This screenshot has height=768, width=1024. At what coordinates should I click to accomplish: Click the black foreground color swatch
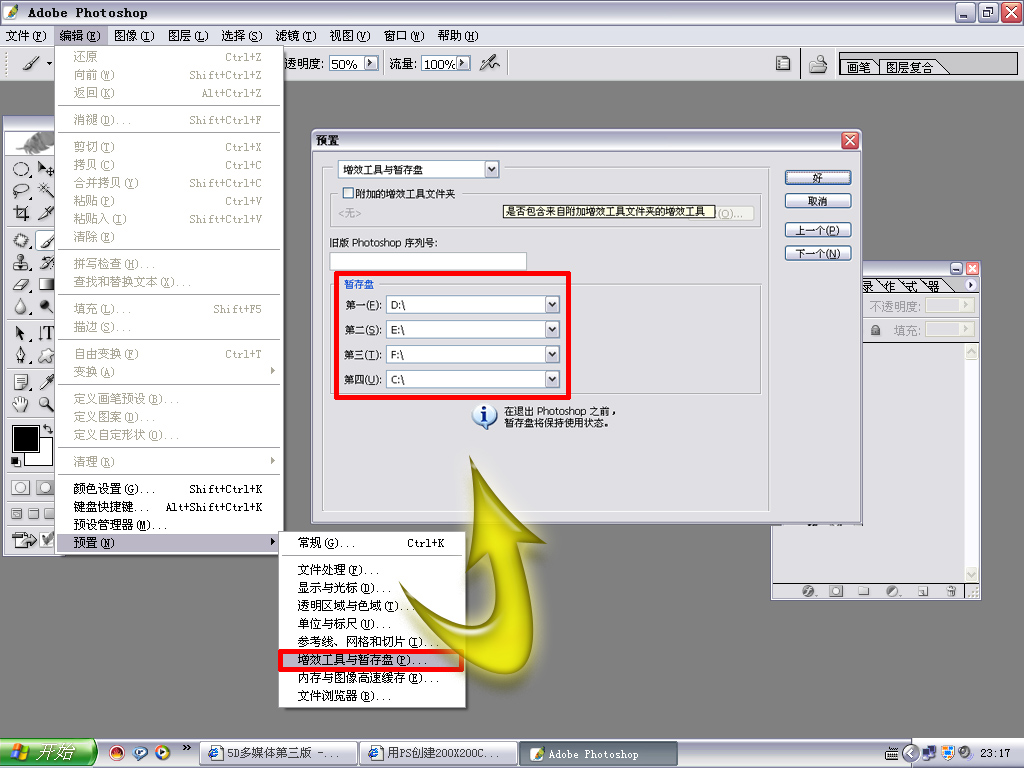click(25, 438)
